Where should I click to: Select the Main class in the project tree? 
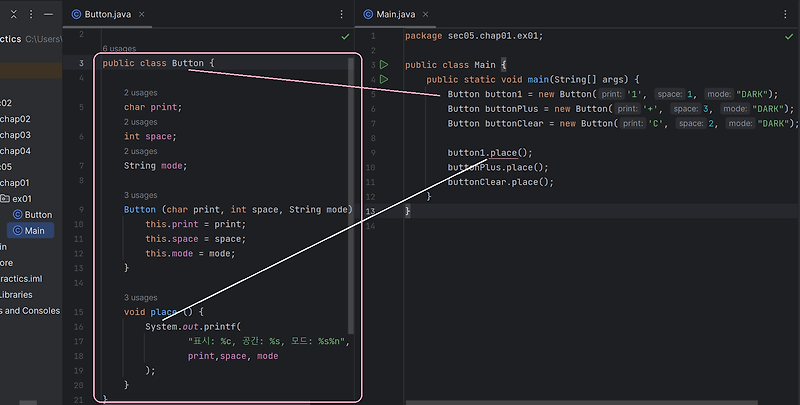pyautogui.click(x=34, y=231)
